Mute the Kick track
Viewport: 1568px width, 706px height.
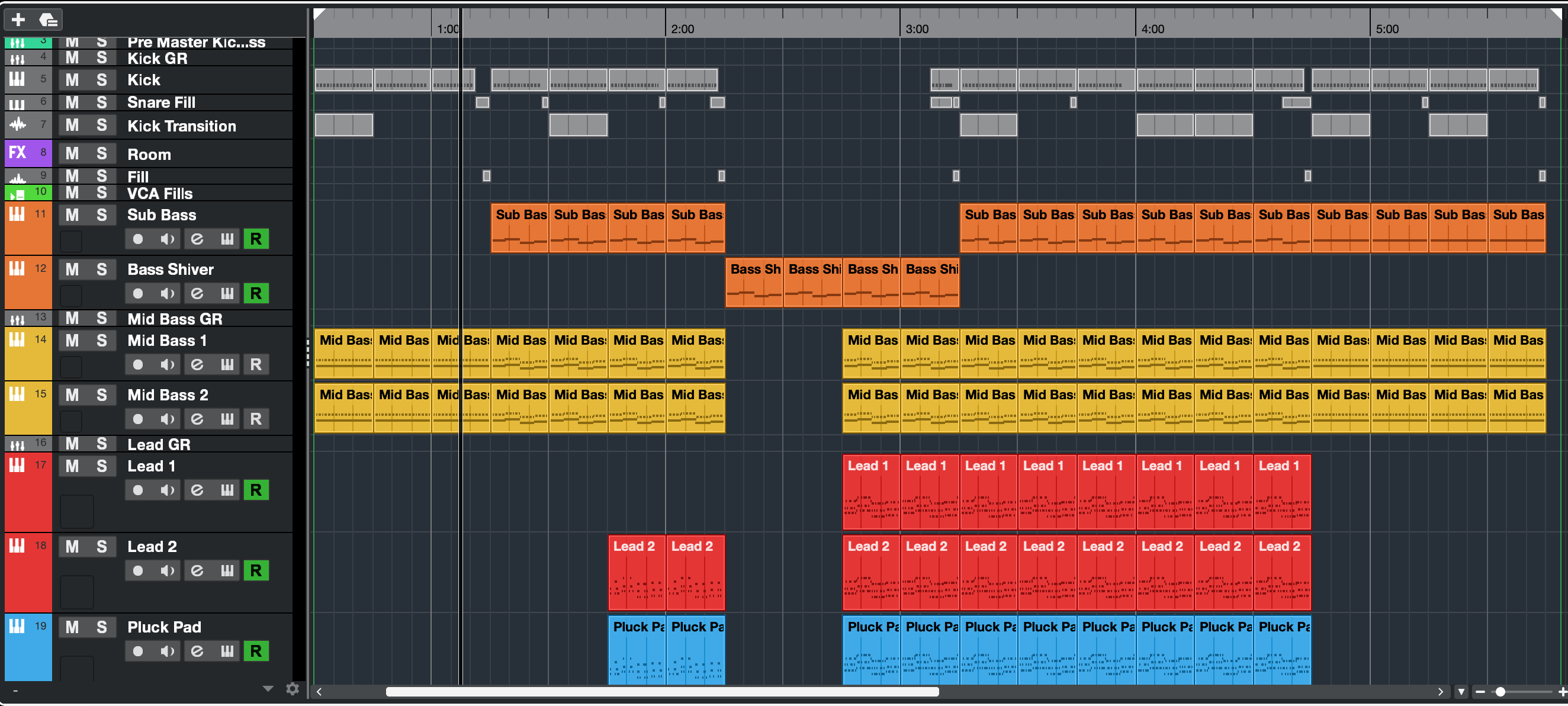72,80
